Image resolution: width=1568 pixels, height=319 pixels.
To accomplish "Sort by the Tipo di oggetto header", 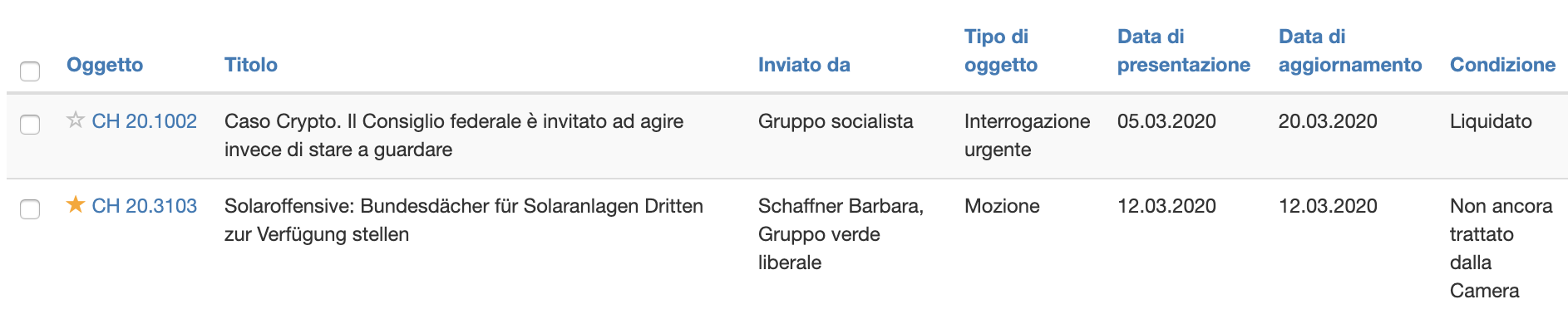I will pos(1001,51).
